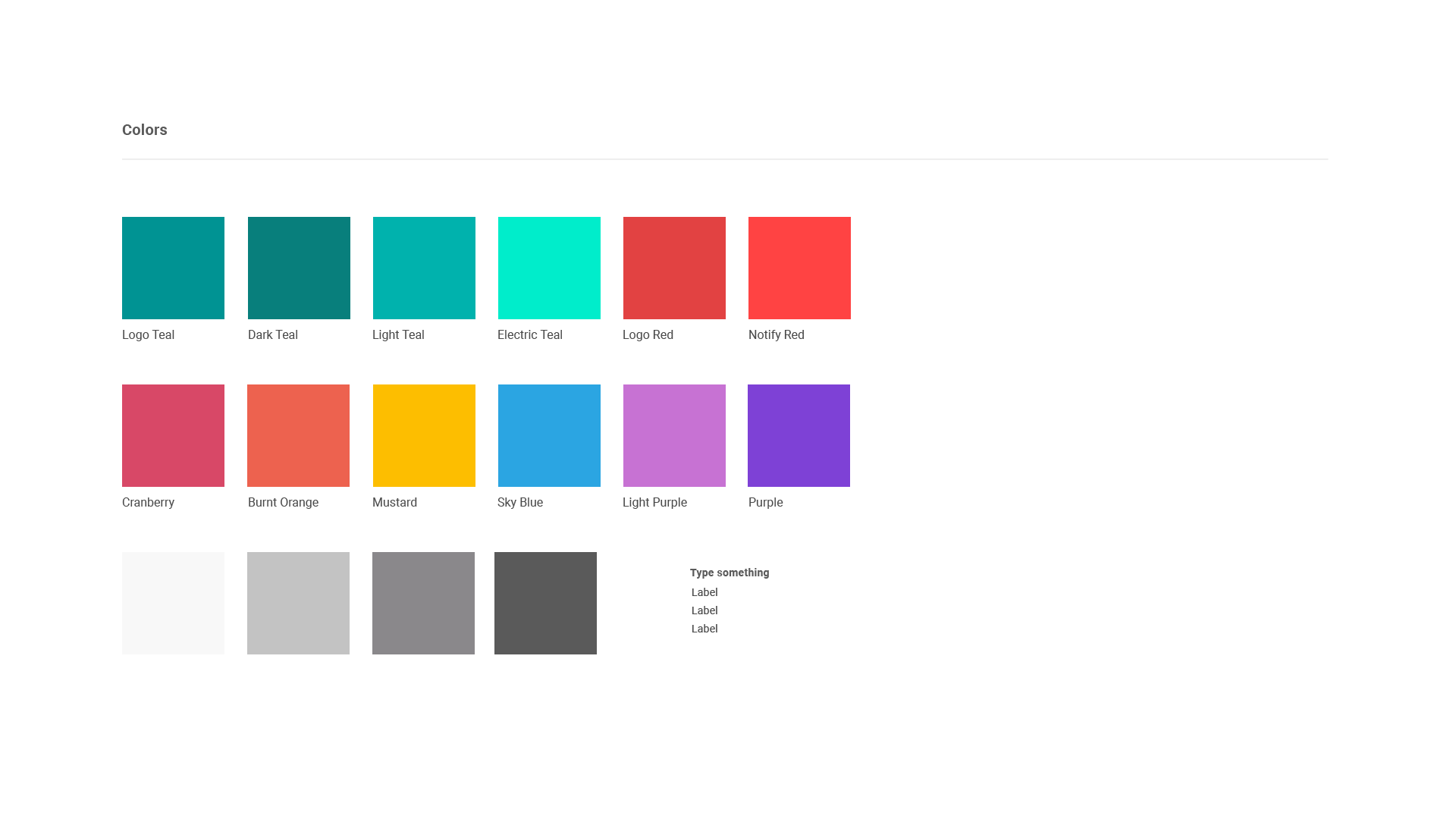Click the Dark Teal swatch
The height and width of the screenshot is (819, 1456).
(299, 268)
